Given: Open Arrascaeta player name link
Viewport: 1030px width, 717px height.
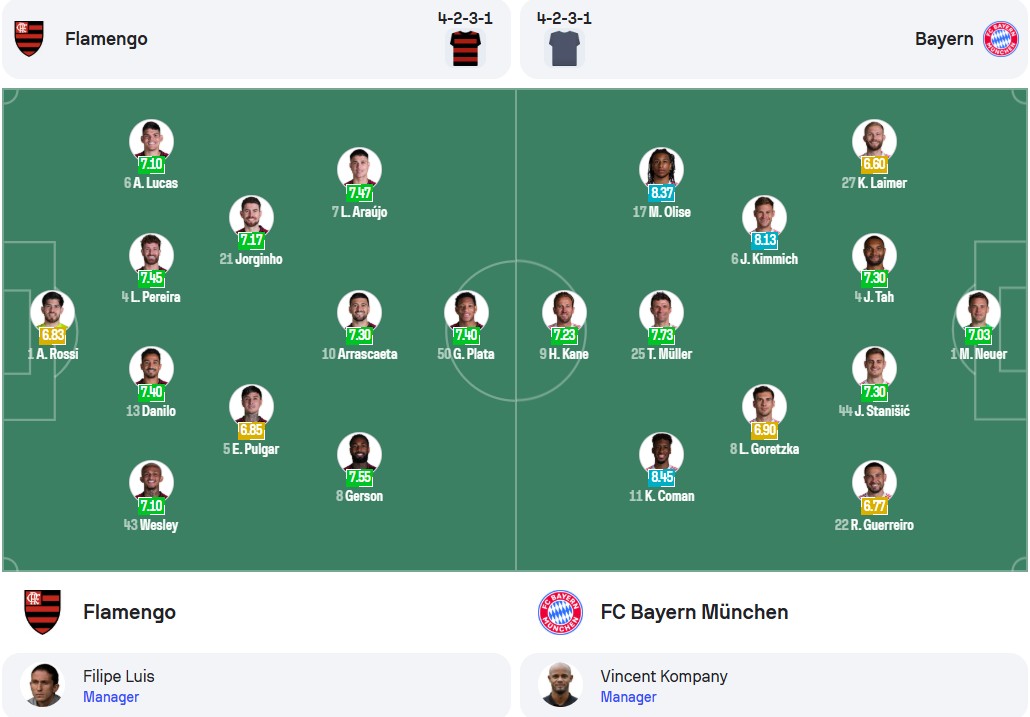Looking at the screenshot, I should tap(367, 354).
